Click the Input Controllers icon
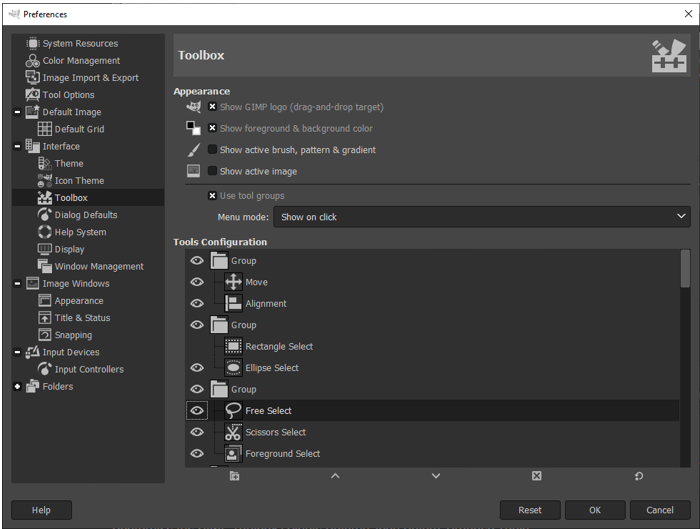700x529 pixels. [x=45, y=369]
